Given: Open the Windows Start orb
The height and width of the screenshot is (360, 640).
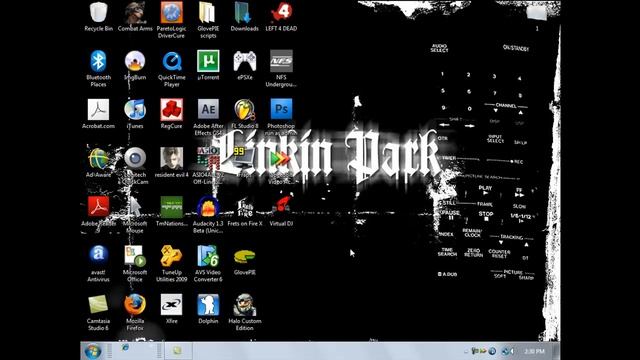Looking at the screenshot, I should pos(93,351).
